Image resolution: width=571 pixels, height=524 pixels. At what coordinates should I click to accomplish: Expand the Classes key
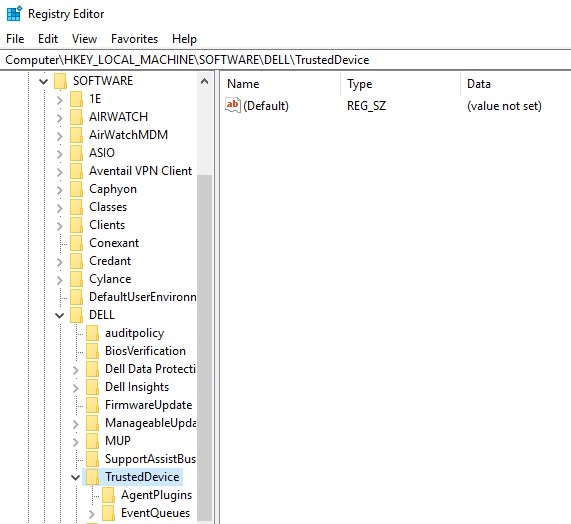(59, 208)
